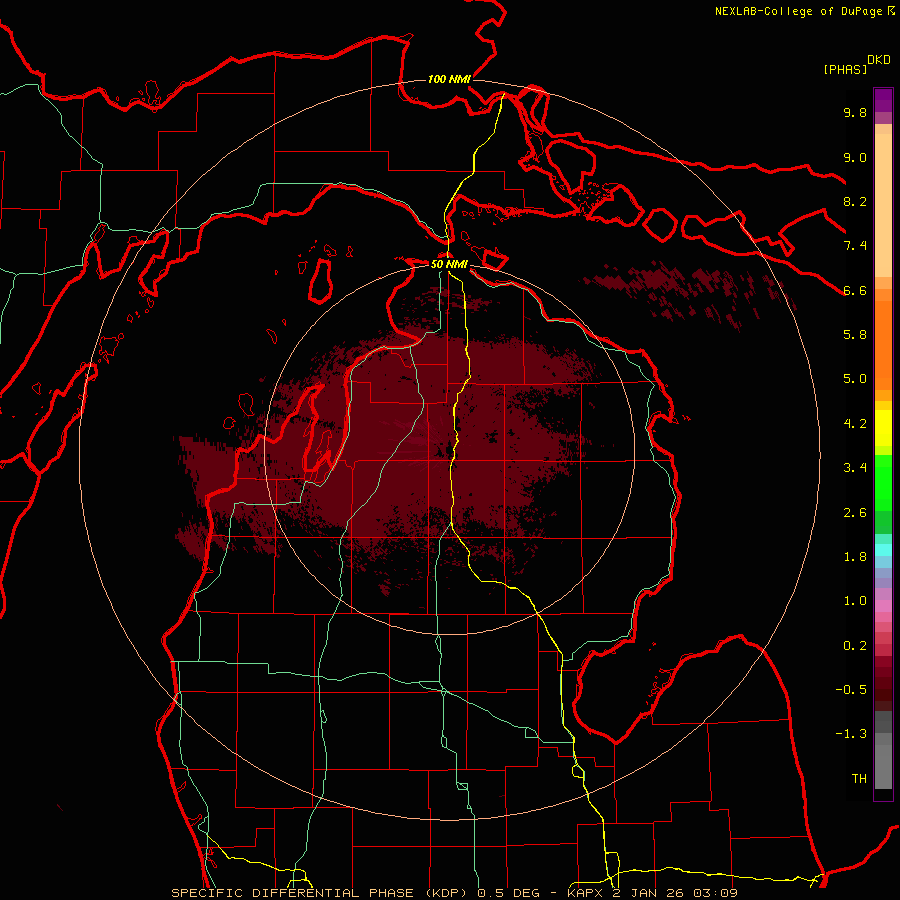The image size is (900, 900).
Task: Click the 2.6 value on the scale
Action: [x=855, y=513]
